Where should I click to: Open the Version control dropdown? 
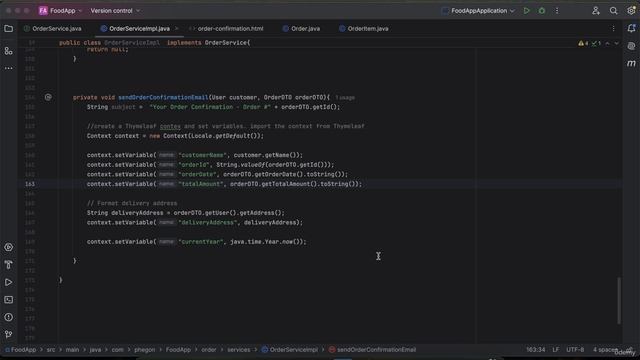[115, 11]
